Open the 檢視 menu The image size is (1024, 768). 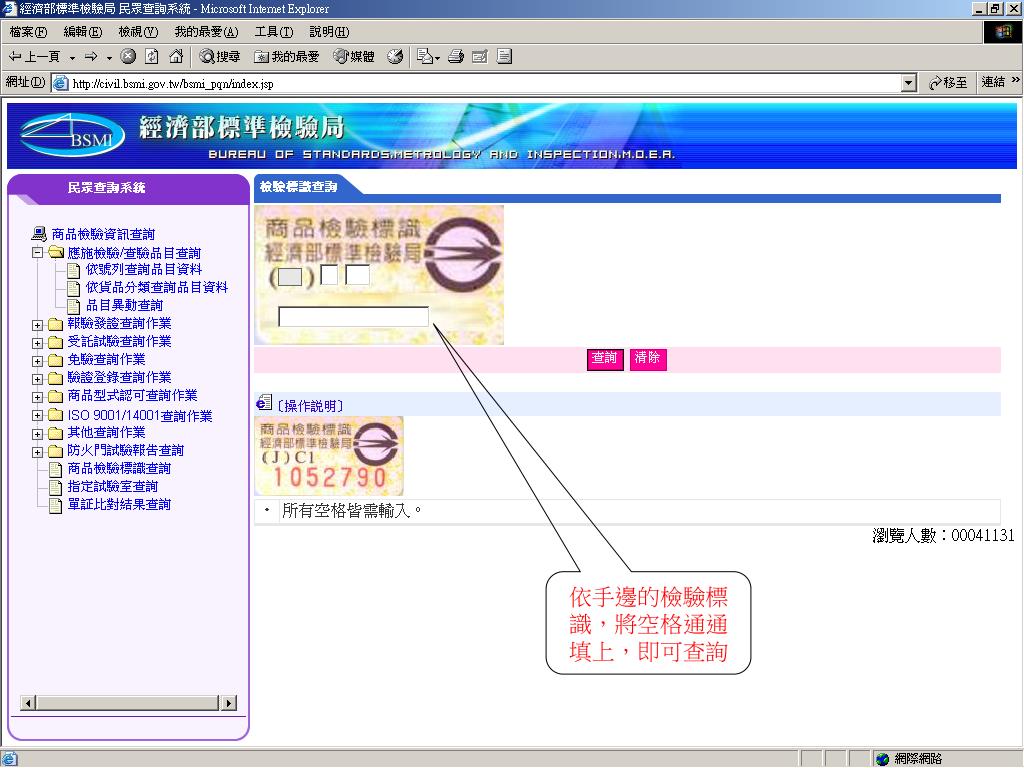pos(138,31)
